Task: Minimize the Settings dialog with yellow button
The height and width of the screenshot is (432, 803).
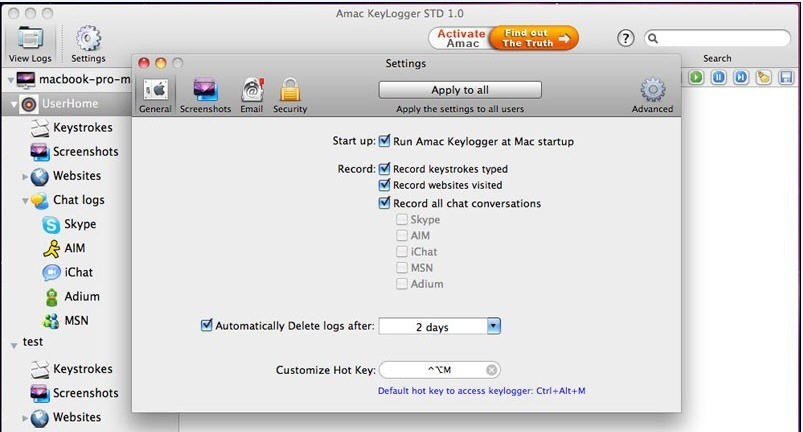Action: 161,63
